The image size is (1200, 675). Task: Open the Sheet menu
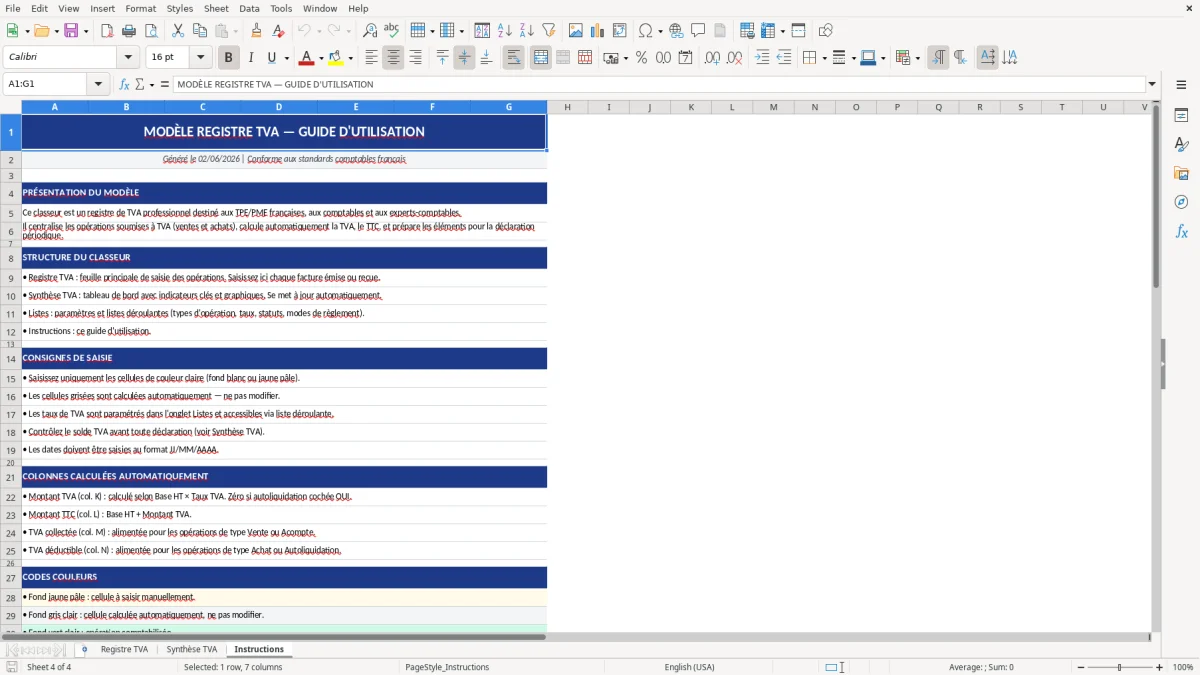click(x=217, y=8)
